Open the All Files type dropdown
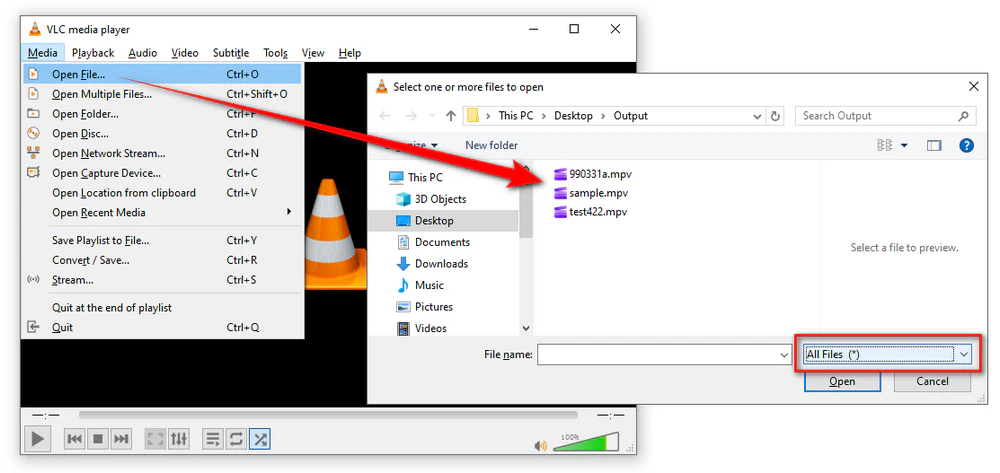Viewport: 1000px width, 473px height. [x=887, y=354]
